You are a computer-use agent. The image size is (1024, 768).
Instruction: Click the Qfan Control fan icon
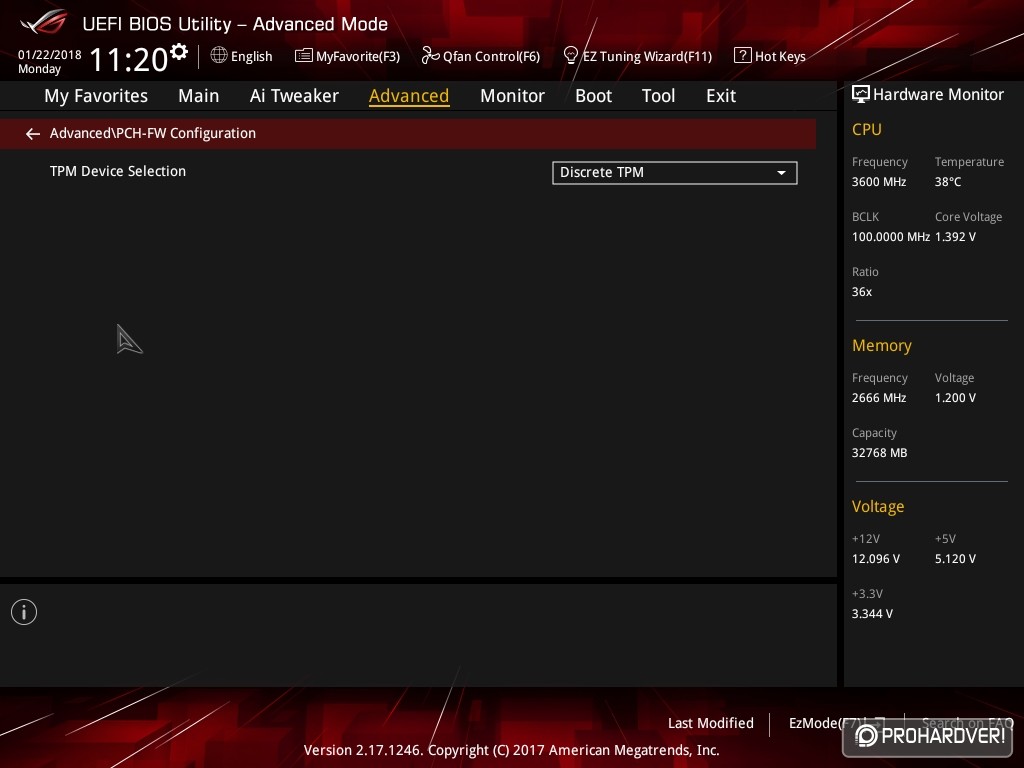tap(430, 56)
